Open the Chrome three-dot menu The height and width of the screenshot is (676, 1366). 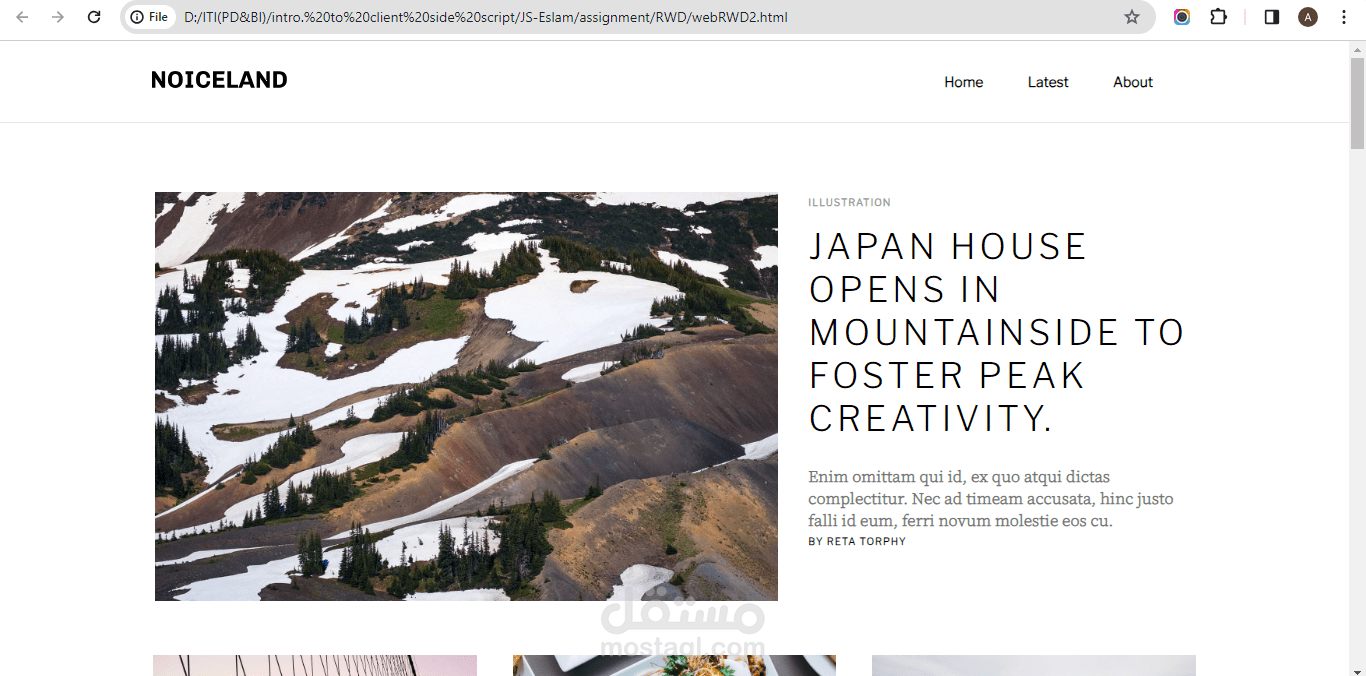coord(1344,17)
